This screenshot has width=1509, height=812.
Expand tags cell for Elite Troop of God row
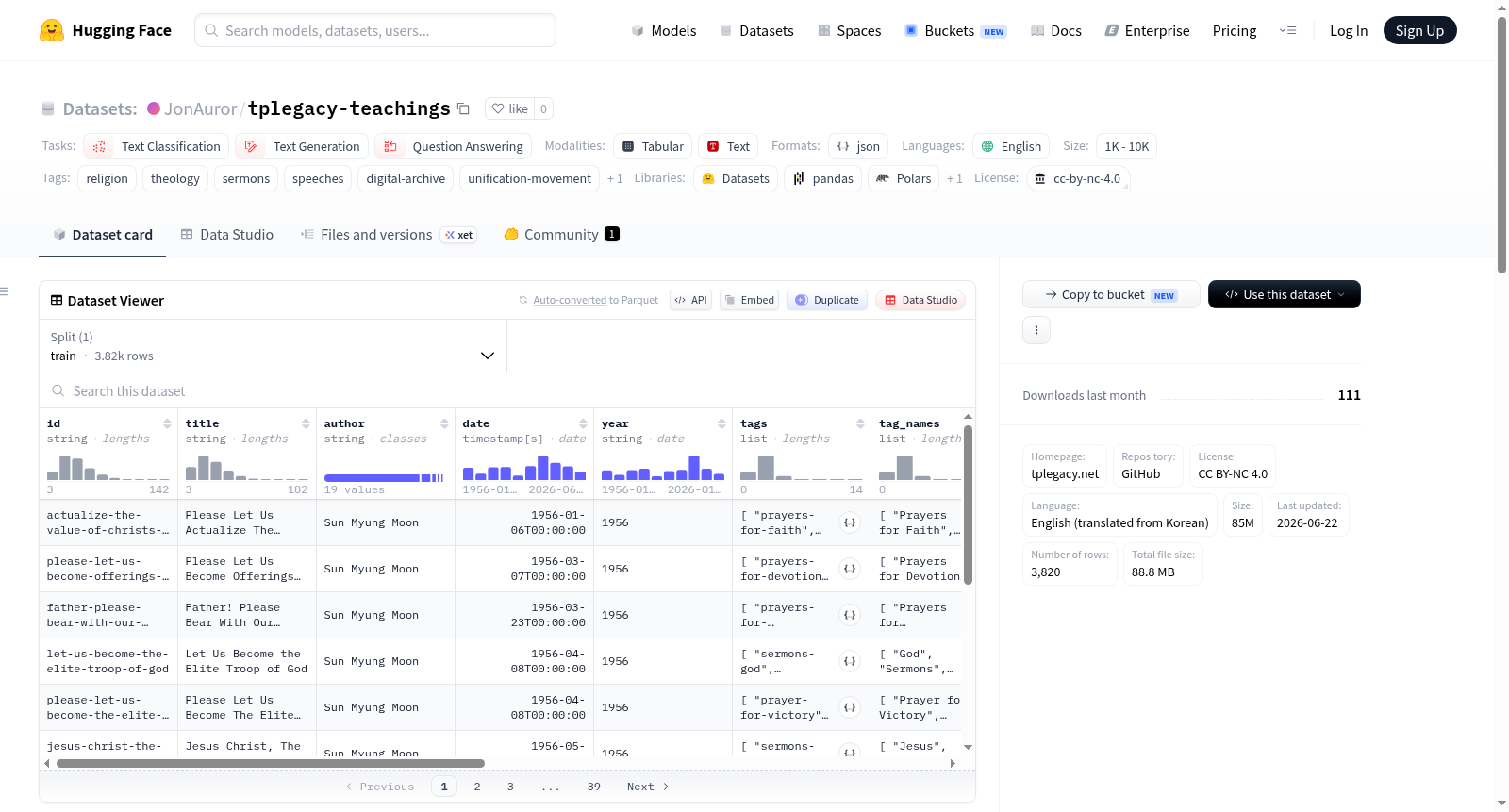click(x=850, y=661)
